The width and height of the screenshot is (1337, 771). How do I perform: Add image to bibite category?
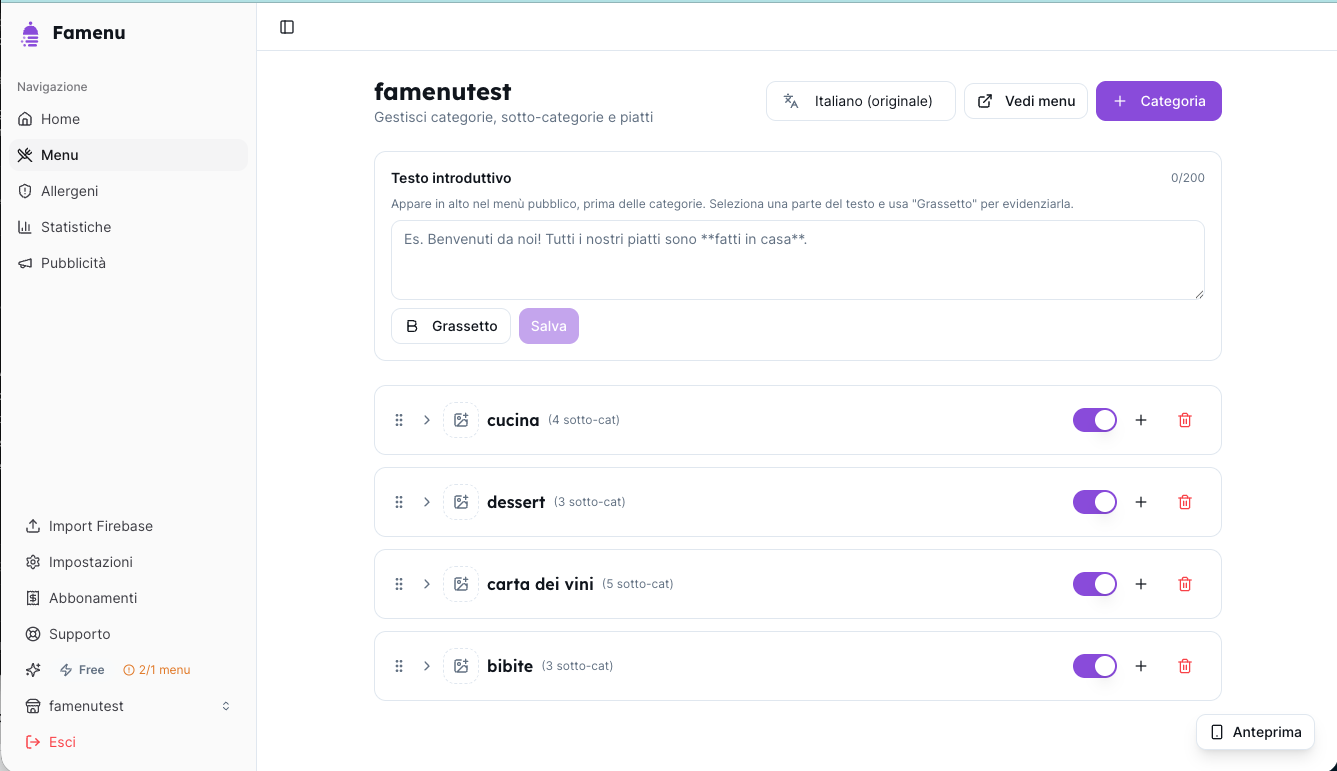[x=461, y=666]
